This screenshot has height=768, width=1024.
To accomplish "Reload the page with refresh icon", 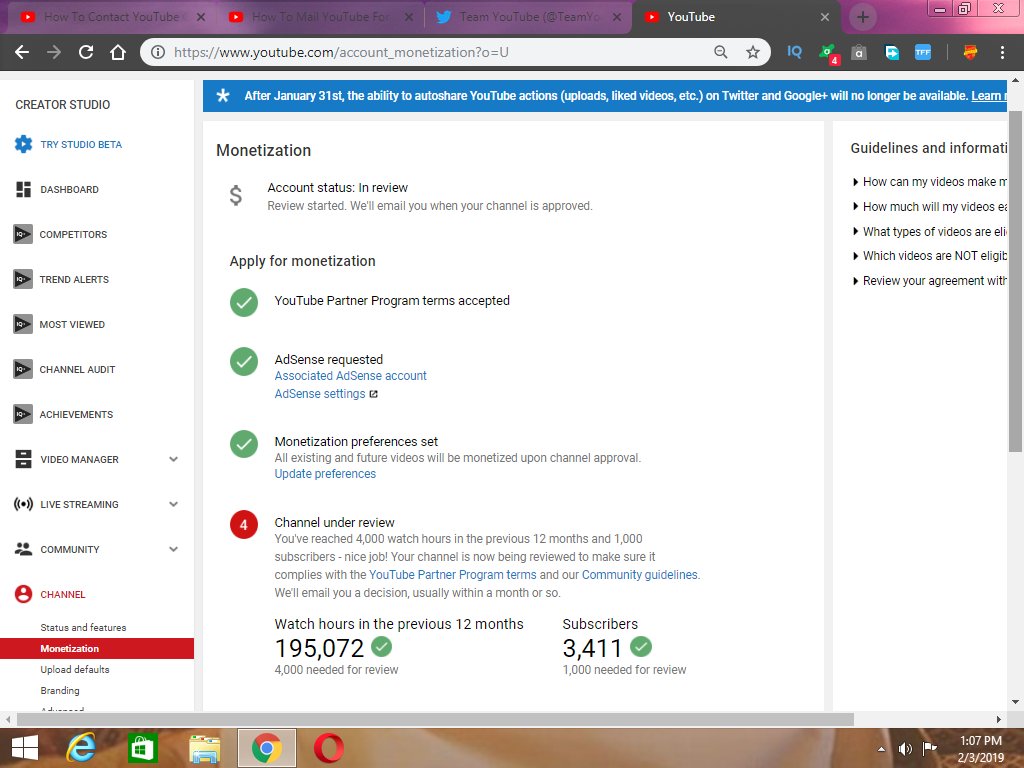I will point(86,52).
